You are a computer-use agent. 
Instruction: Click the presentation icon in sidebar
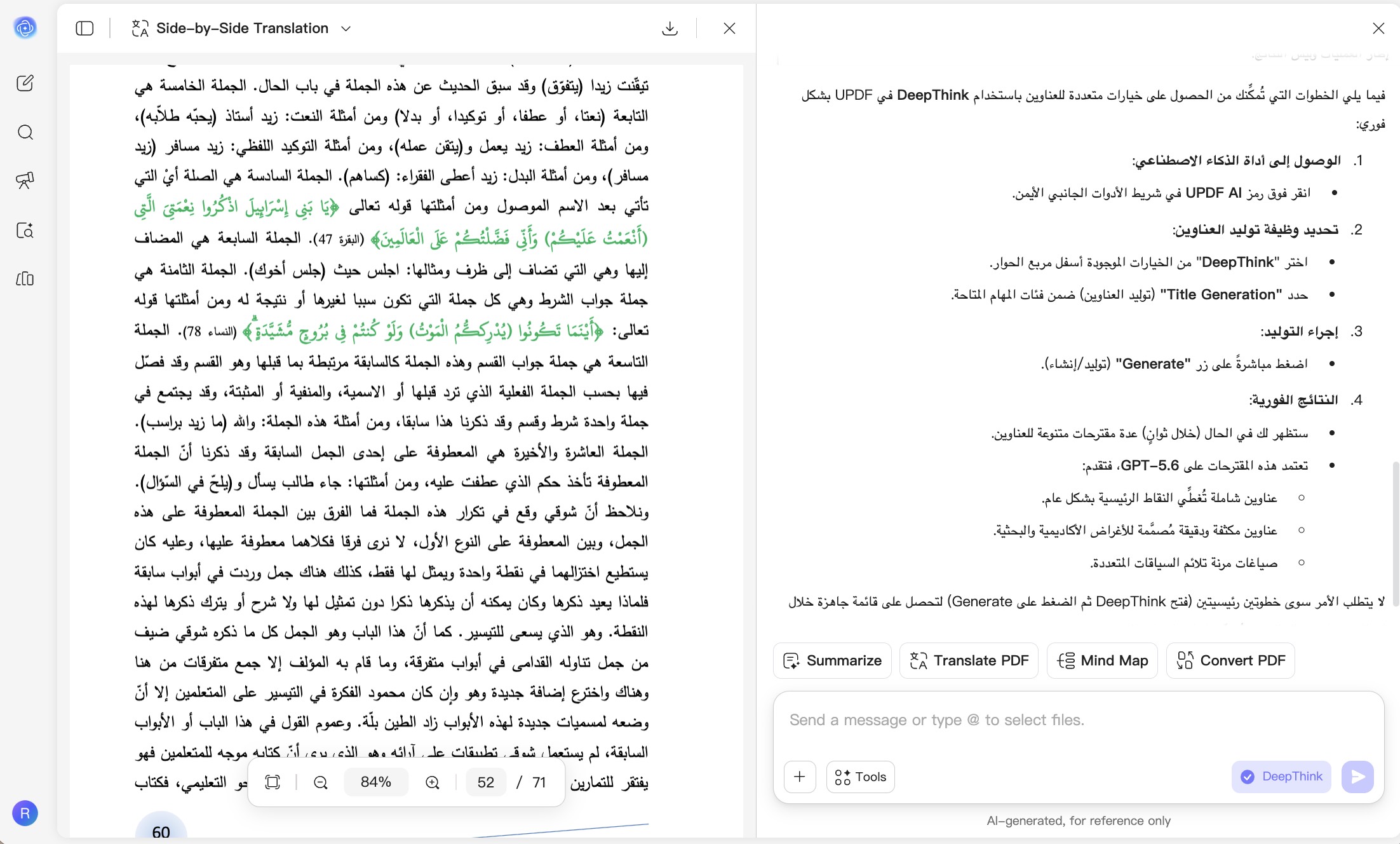click(25, 180)
